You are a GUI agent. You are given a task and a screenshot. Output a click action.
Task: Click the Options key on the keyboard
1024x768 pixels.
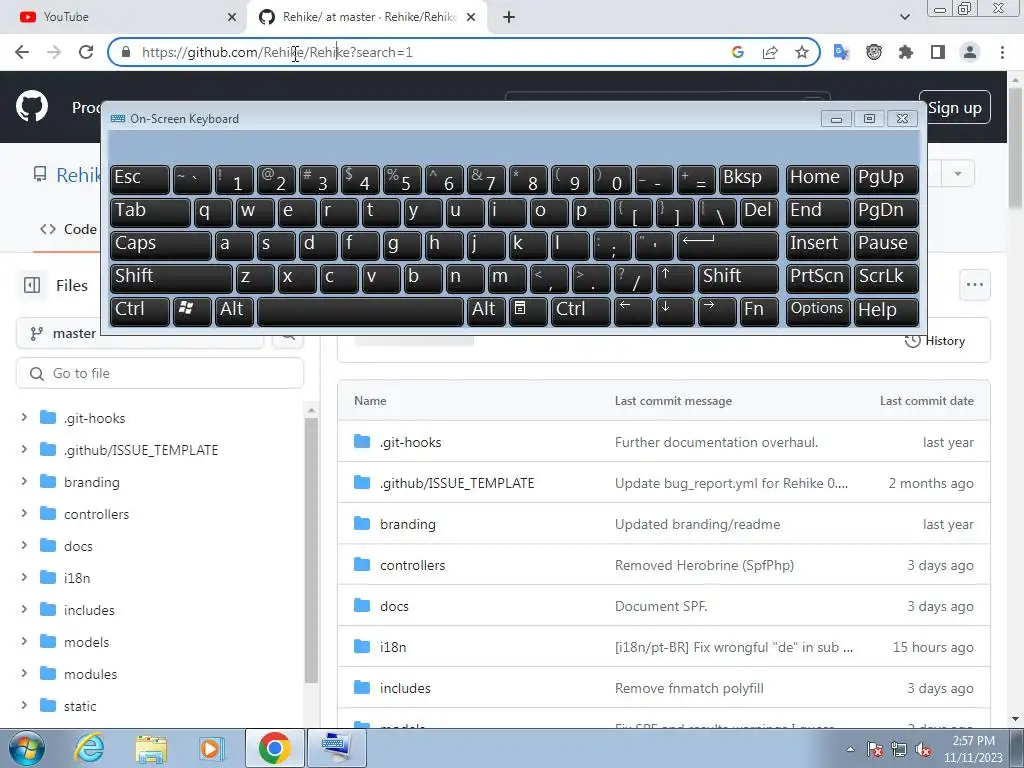click(x=818, y=310)
